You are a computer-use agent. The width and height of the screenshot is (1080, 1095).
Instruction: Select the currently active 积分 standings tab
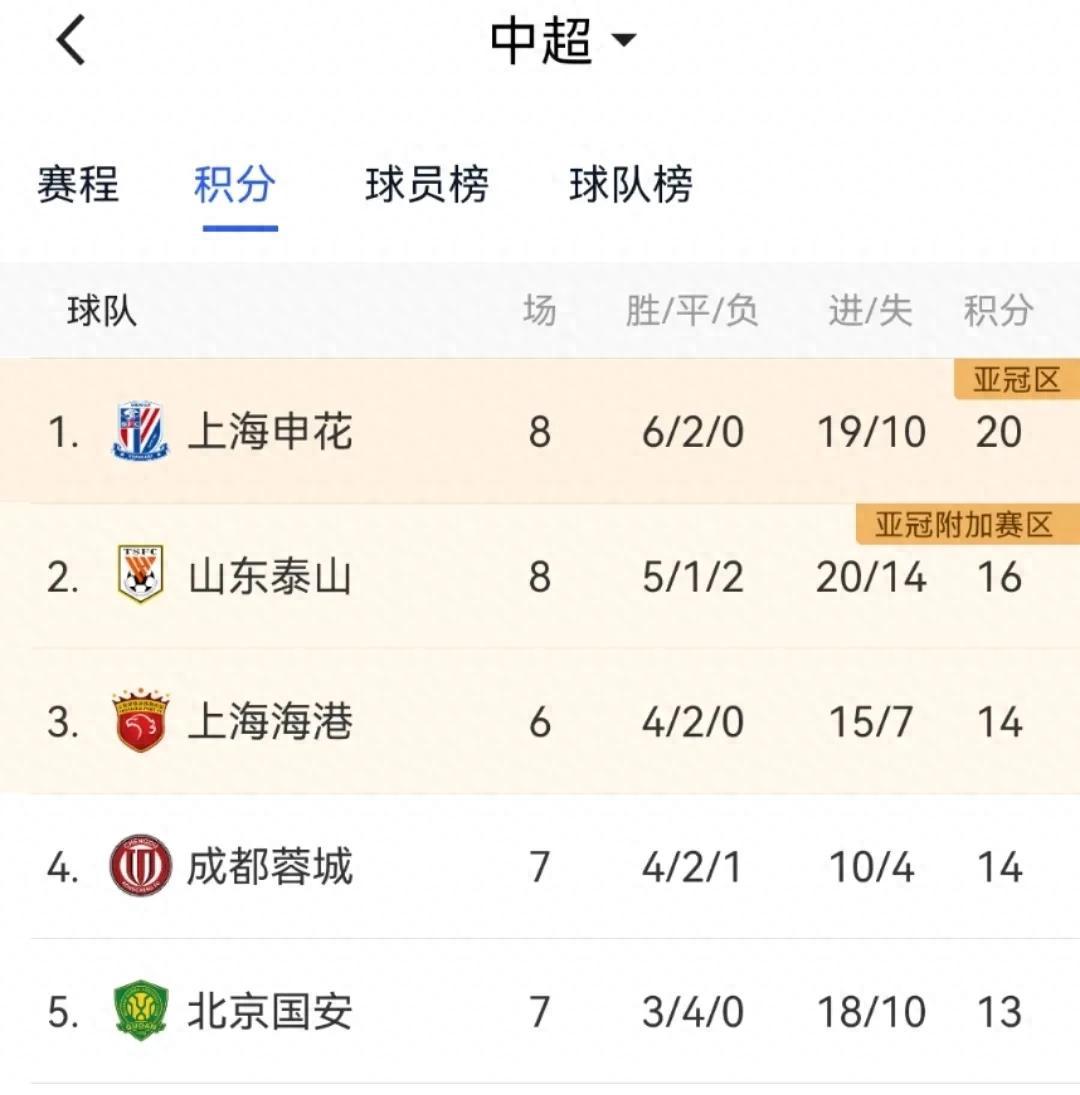(236, 186)
